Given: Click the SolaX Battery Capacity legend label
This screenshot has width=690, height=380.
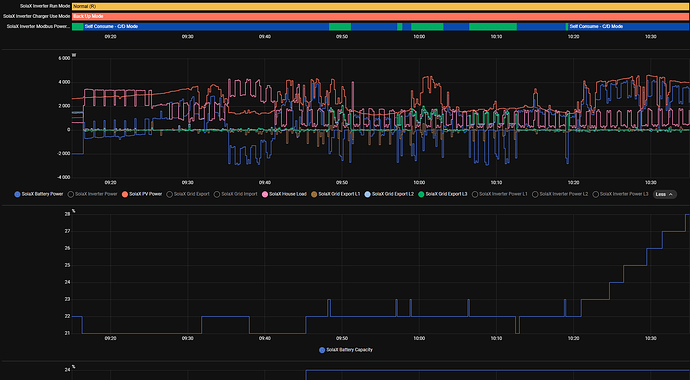Looking at the screenshot, I should (x=349, y=350).
